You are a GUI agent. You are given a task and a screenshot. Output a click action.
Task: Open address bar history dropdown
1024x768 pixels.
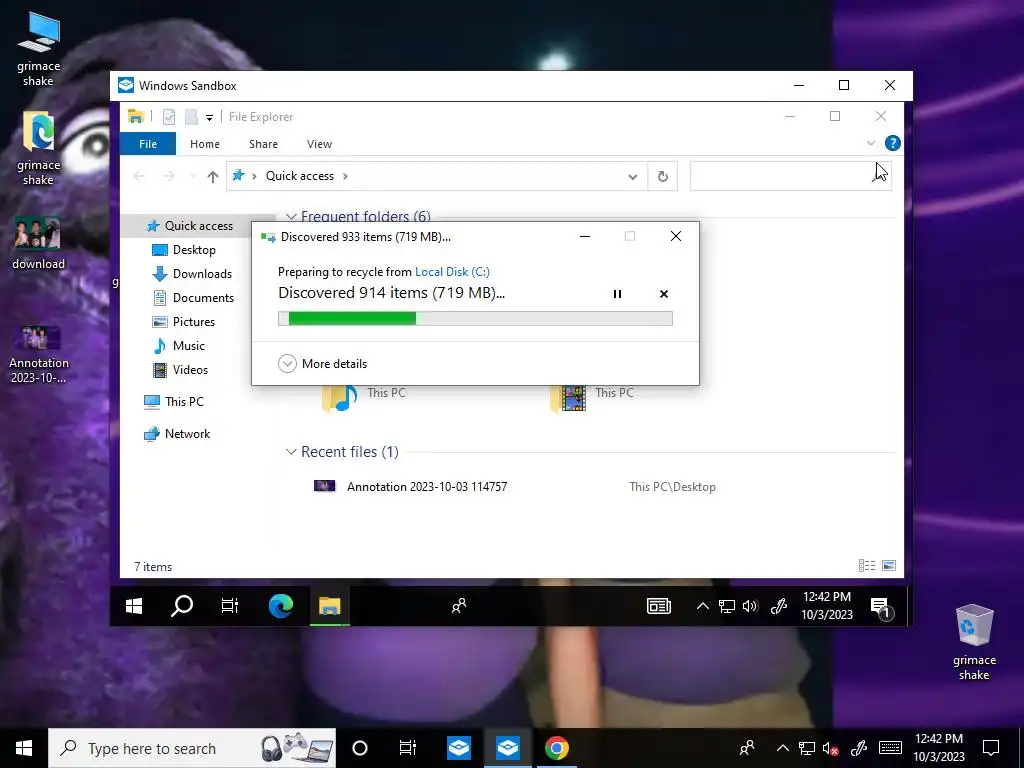pyautogui.click(x=632, y=176)
